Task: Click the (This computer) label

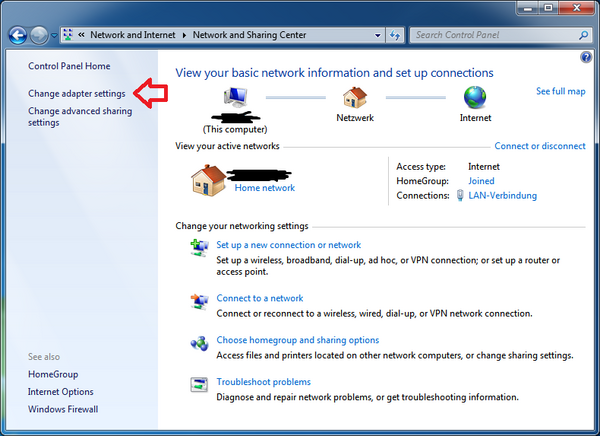Action: 235,129
